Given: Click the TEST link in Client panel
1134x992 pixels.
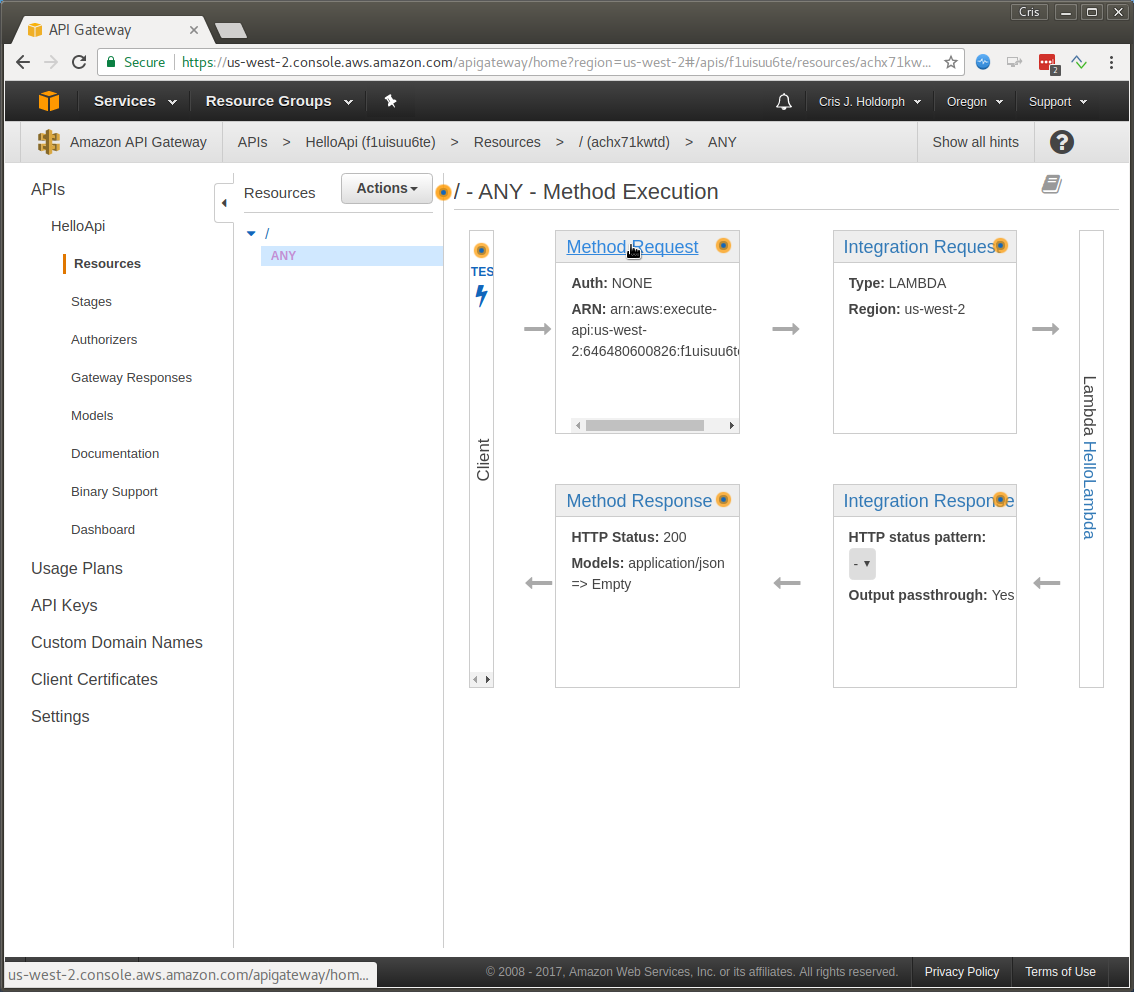Looking at the screenshot, I should tap(482, 272).
